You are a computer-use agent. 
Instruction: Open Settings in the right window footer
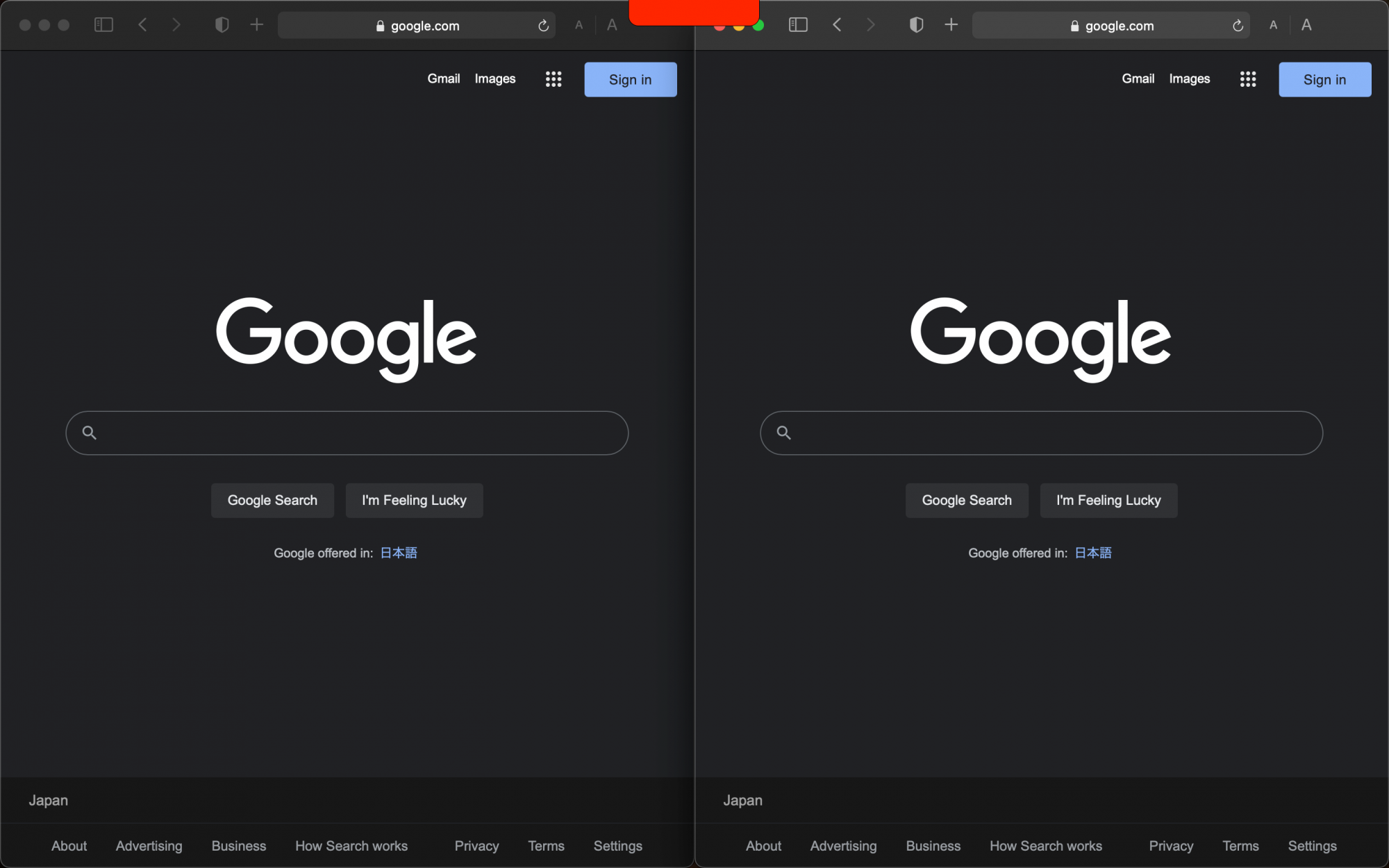(1312, 846)
